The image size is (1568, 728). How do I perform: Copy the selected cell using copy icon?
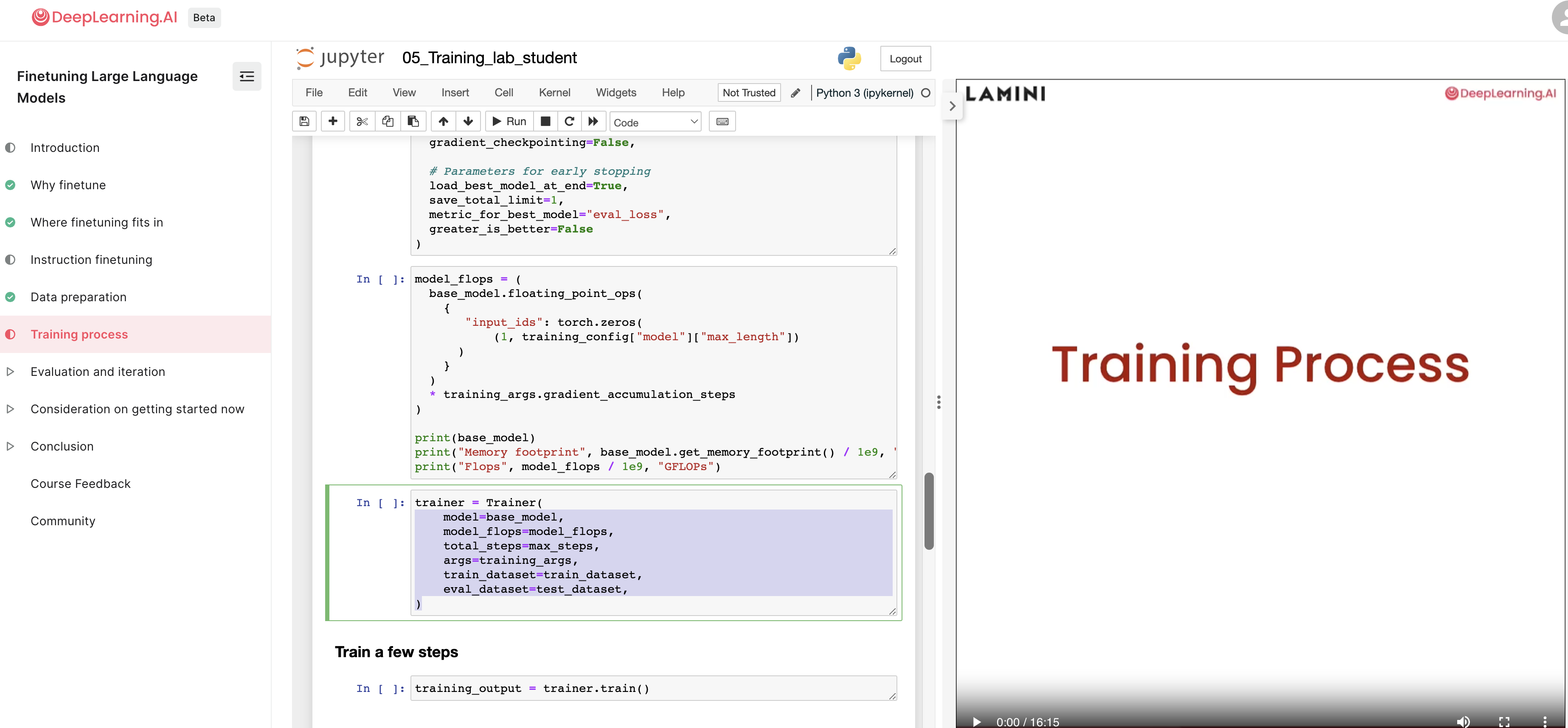tap(388, 121)
